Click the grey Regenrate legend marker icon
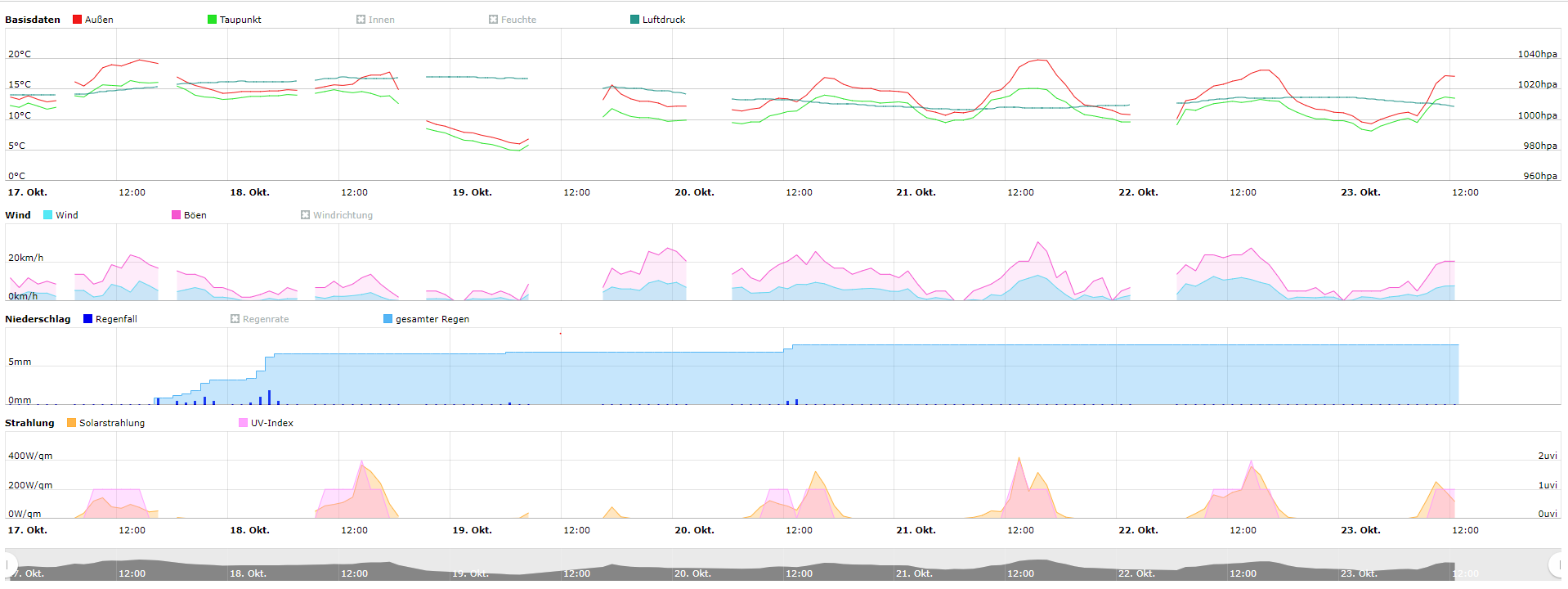 point(235,319)
